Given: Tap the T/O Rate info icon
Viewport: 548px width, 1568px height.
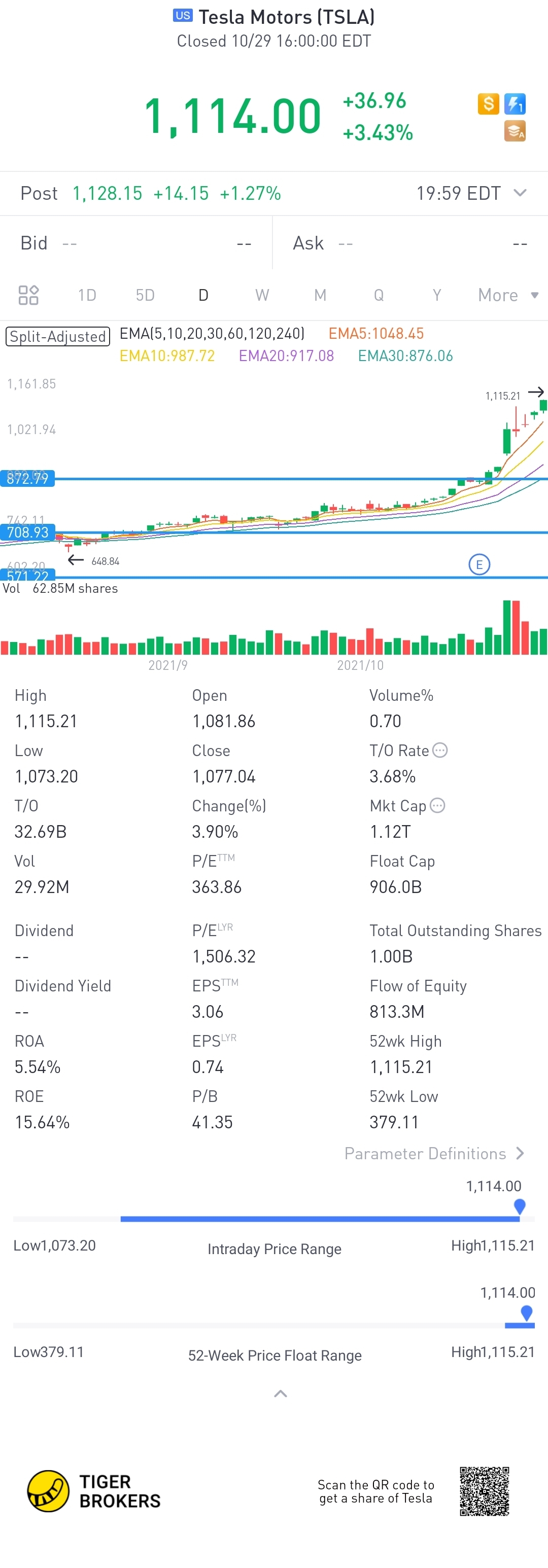Looking at the screenshot, I should 440,750.
